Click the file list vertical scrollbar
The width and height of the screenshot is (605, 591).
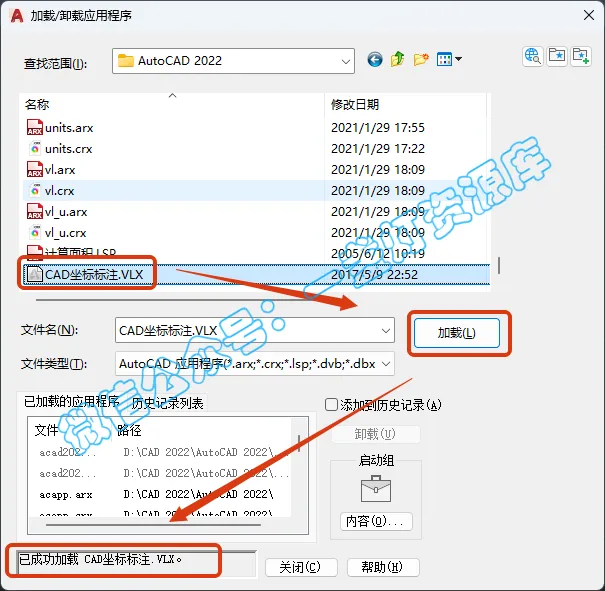coord(499,265)
